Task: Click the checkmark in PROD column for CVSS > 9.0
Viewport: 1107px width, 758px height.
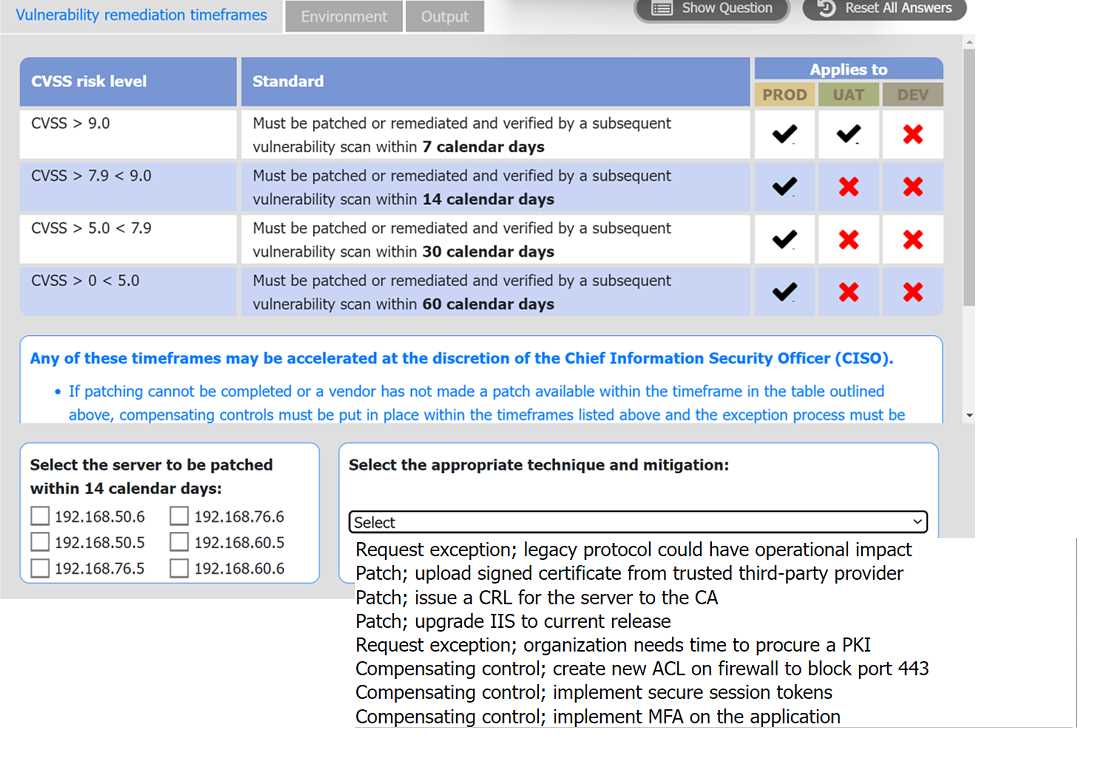Action: pyautogui.click(x=784, y=133)
